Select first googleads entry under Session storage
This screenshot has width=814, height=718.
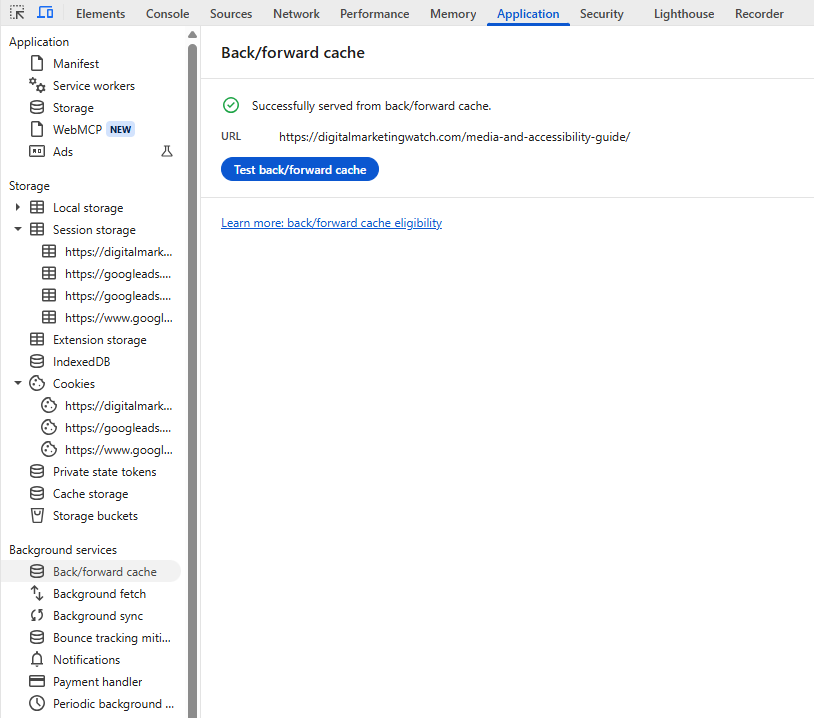click(x=118, y=274)
